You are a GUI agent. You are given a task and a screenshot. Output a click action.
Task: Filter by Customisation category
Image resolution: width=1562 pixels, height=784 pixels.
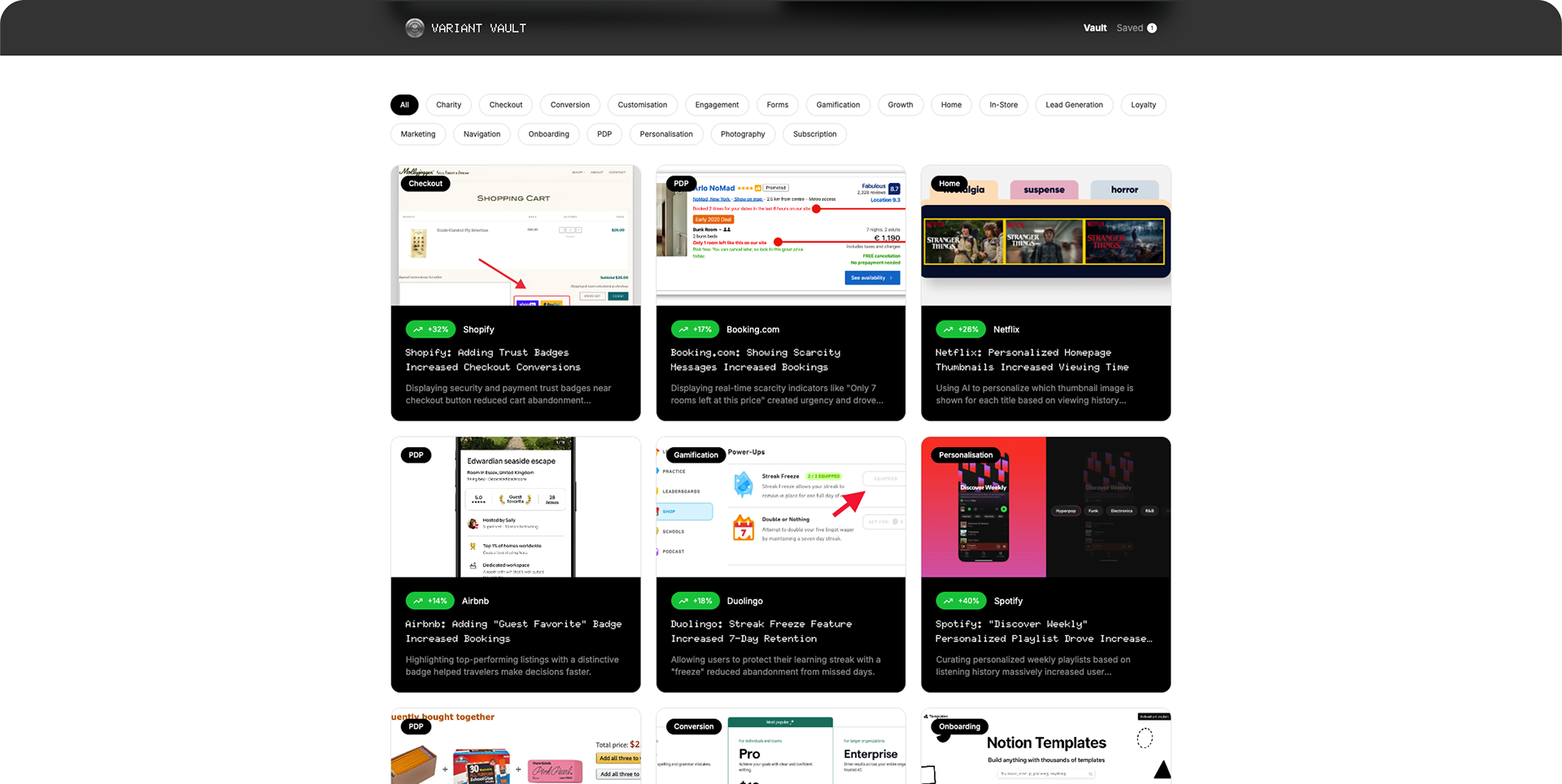643,105
